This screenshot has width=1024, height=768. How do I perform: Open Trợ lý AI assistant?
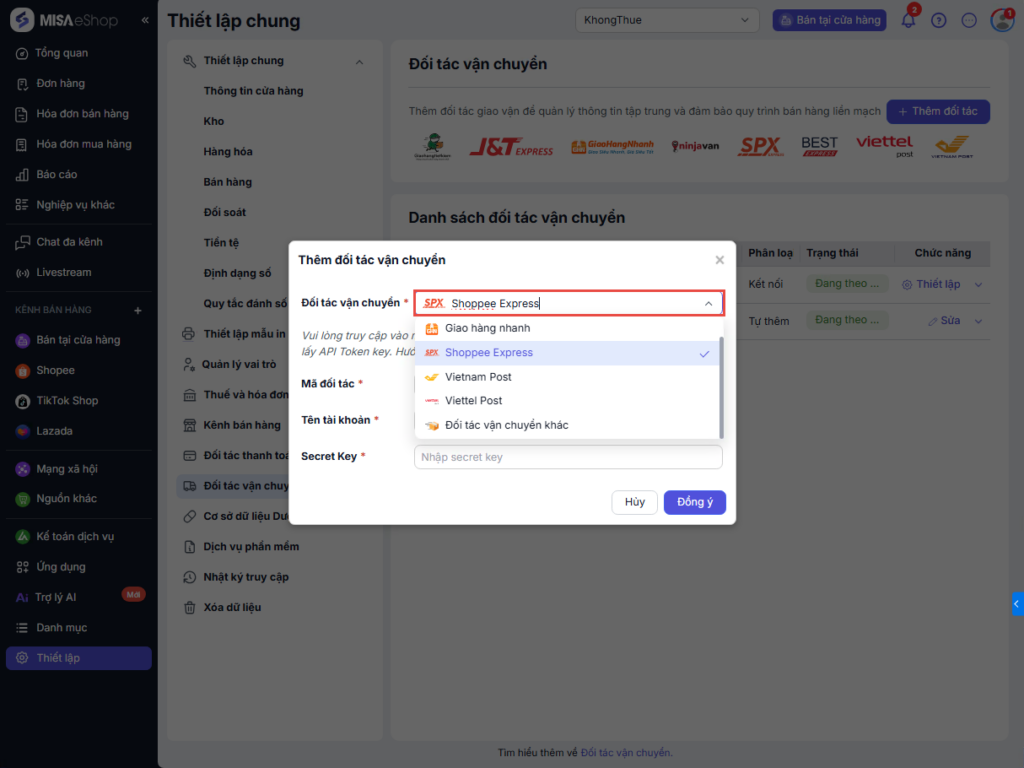[x=56, y=597]
